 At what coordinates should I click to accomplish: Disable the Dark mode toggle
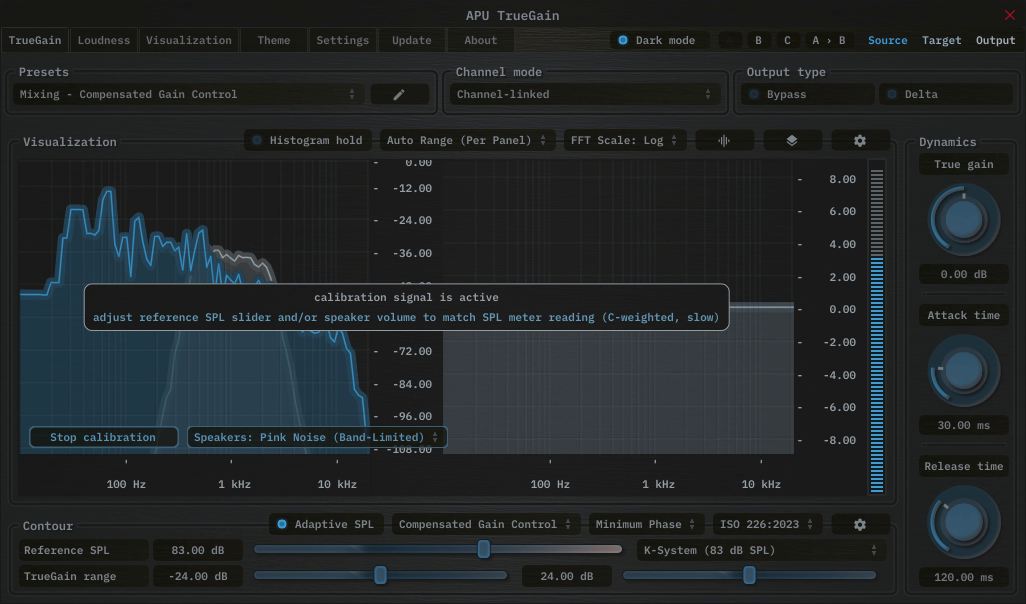623,41
